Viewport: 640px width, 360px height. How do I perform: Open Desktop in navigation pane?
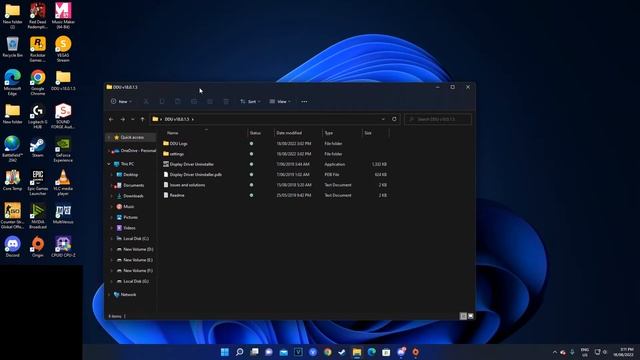127,175
